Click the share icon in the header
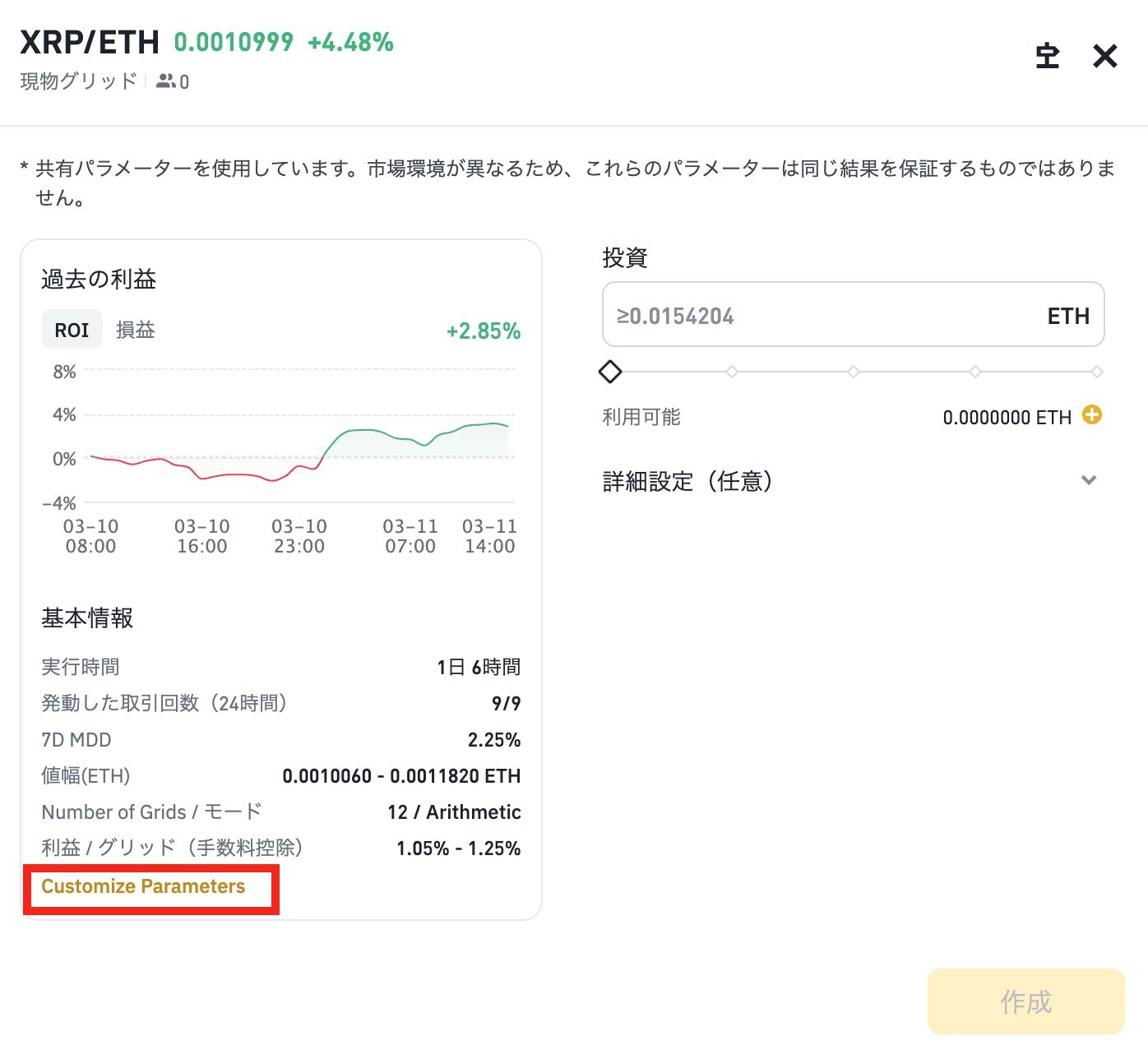This screenshot has width=1148, height=1059. [1047, 56]
